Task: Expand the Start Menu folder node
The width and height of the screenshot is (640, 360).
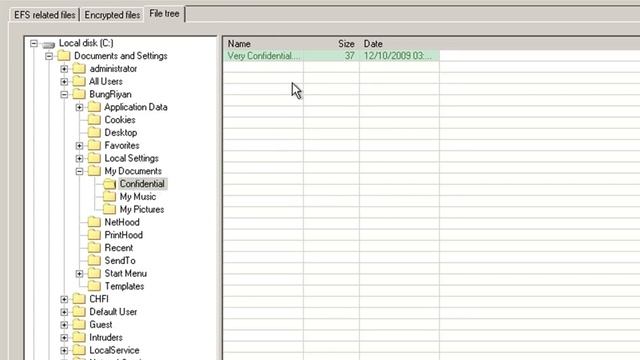Action: [x=79, y=274]
